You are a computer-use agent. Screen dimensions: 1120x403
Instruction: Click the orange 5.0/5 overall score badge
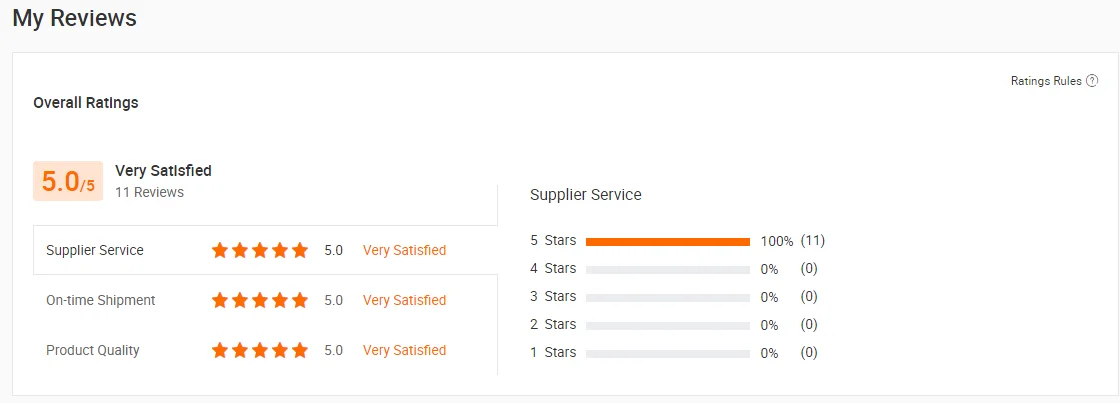pos(68,181)
